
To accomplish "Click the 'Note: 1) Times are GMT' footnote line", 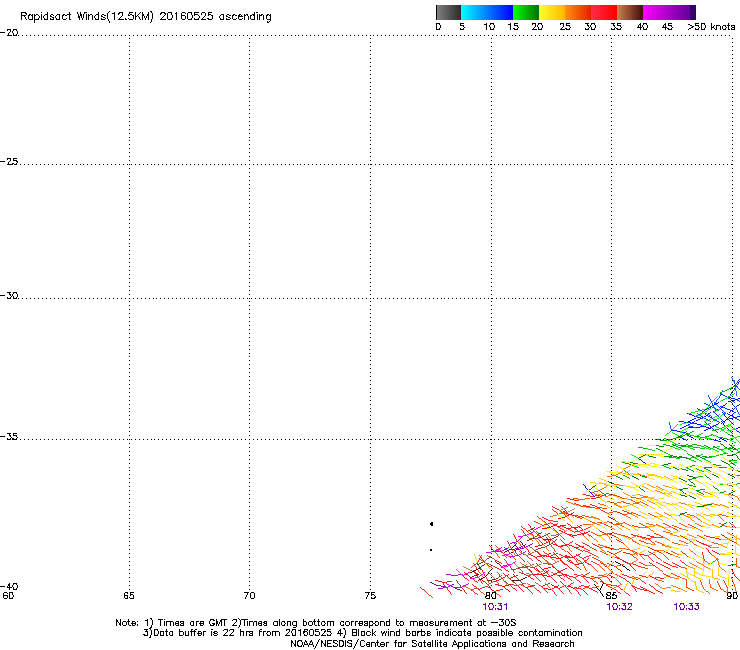I will 316,623.
